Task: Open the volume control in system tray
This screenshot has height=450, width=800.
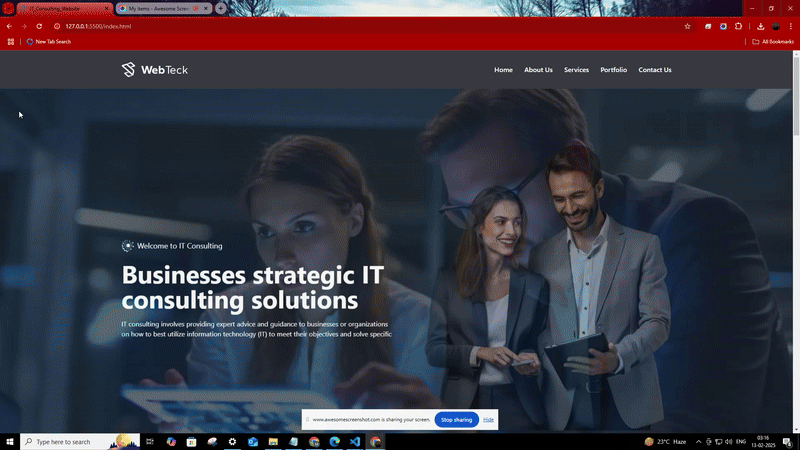Action: [x=729, y=442]
